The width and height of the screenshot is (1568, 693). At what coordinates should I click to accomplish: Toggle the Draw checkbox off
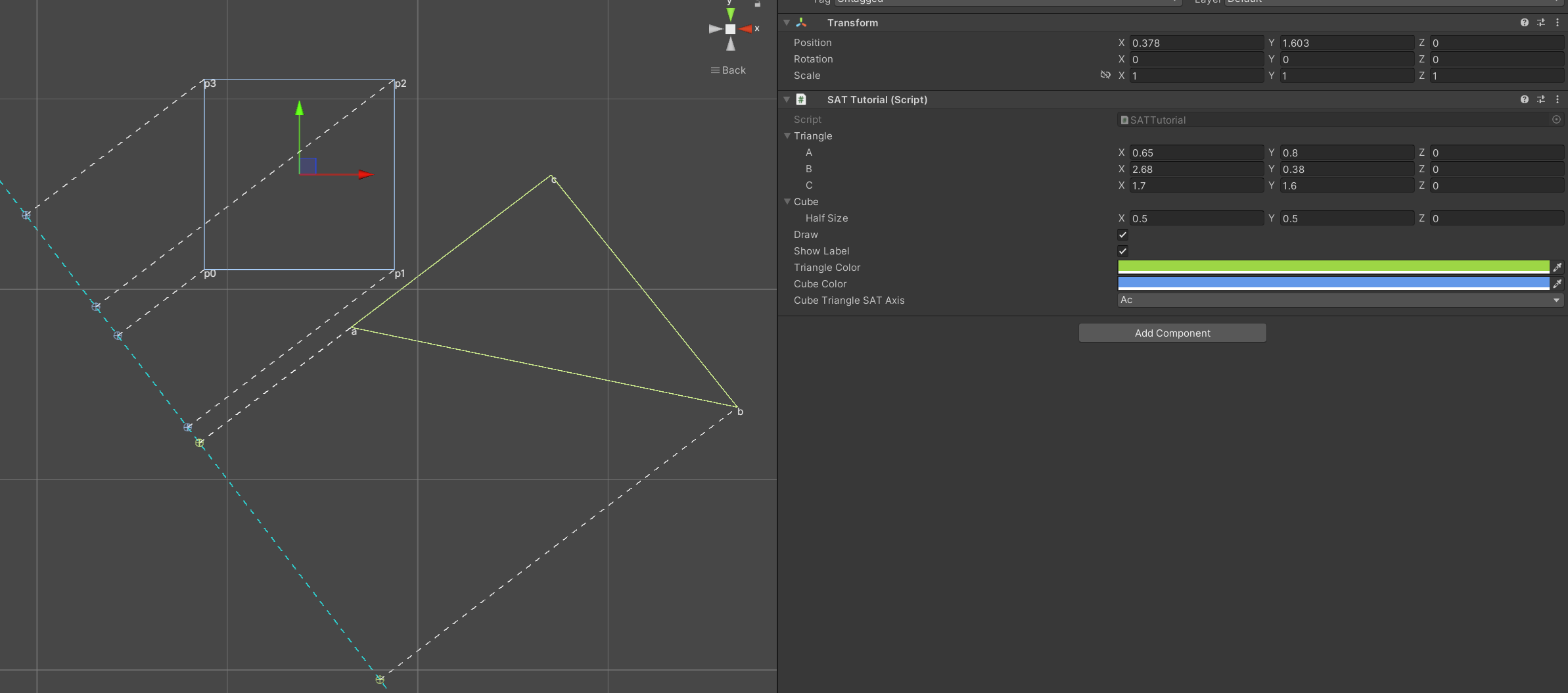click(x=1122, y=234)
